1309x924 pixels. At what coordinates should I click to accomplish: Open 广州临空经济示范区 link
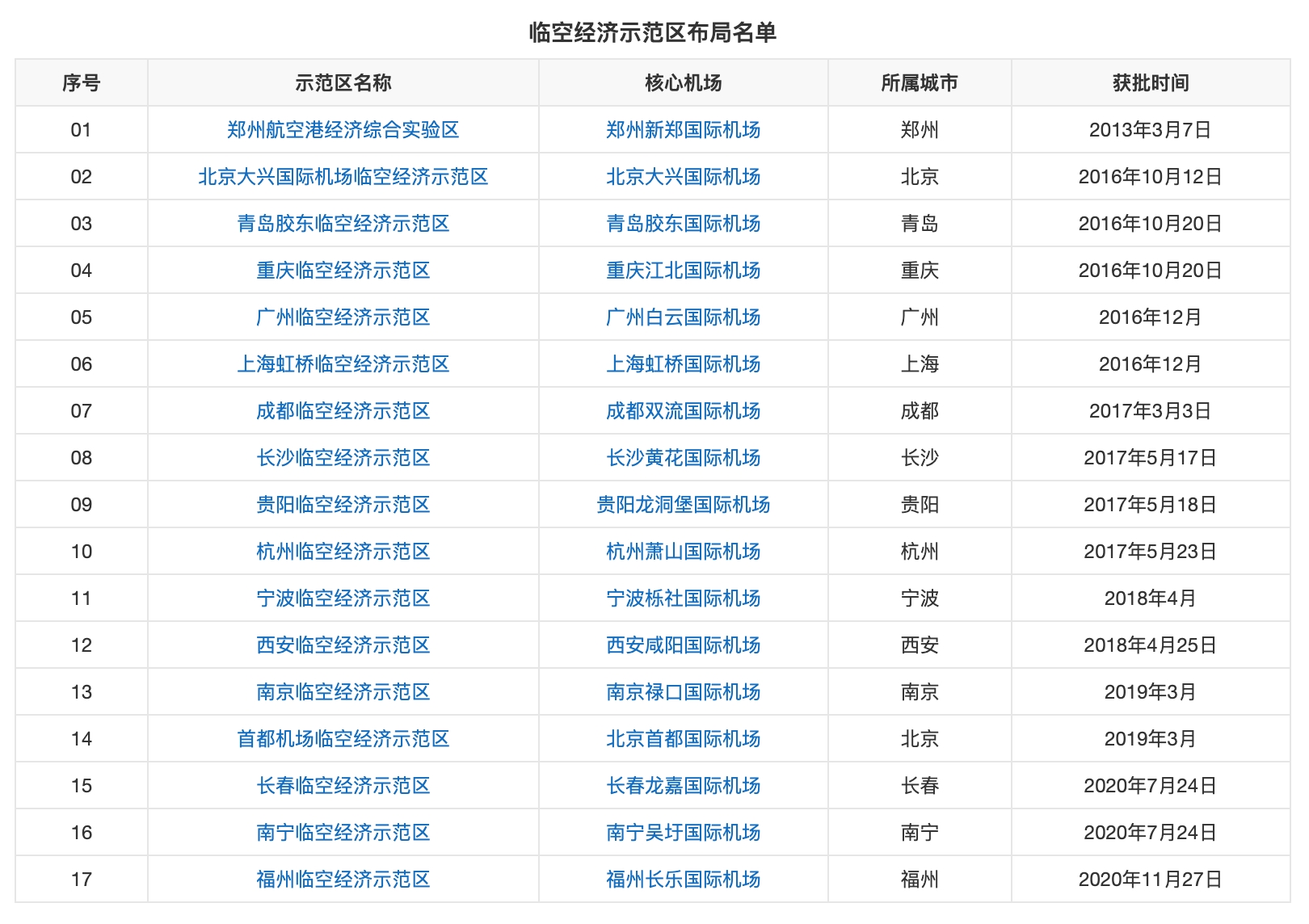(x=343, y=317)
